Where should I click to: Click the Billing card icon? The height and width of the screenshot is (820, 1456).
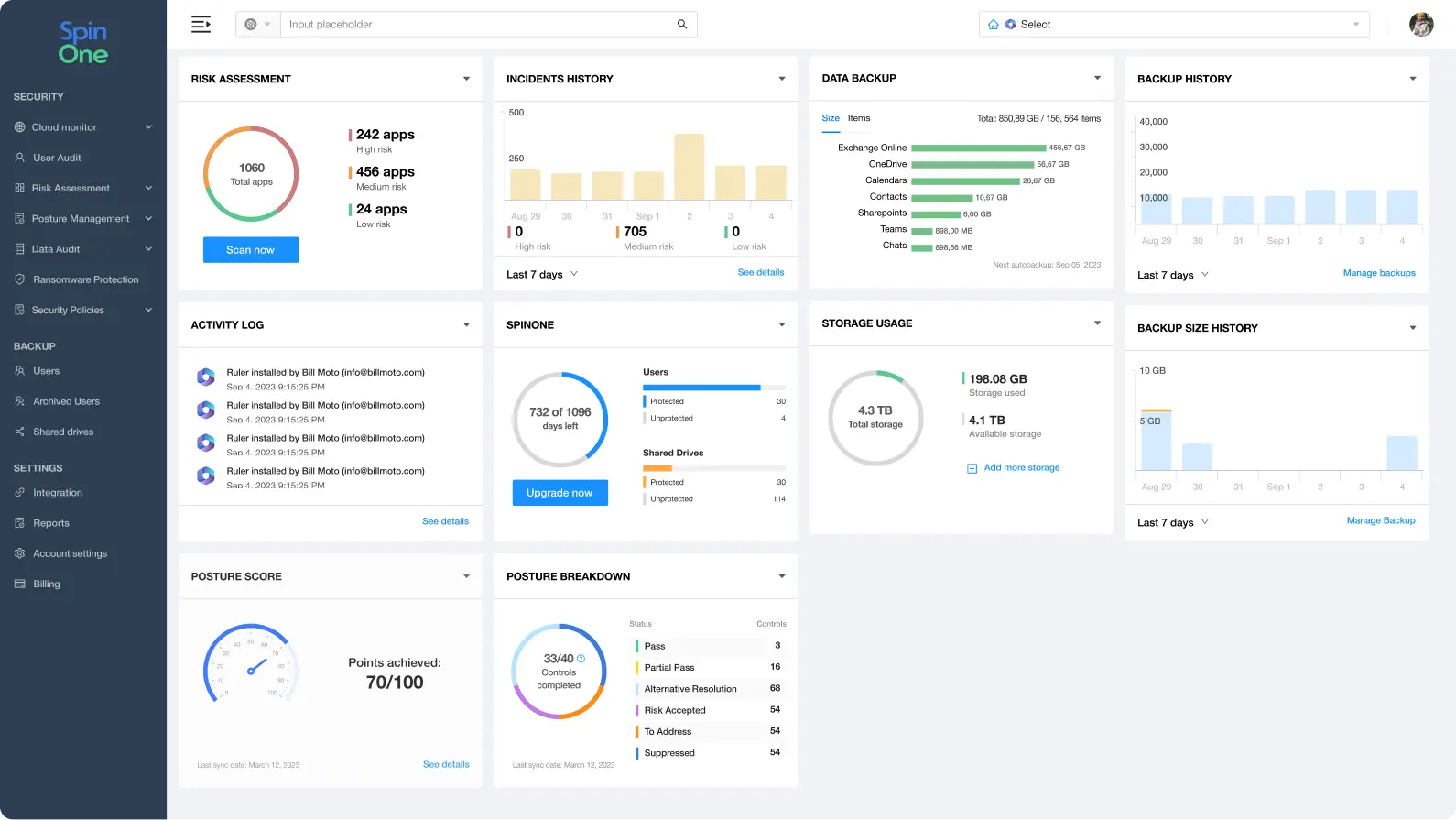tap(20, 584)
